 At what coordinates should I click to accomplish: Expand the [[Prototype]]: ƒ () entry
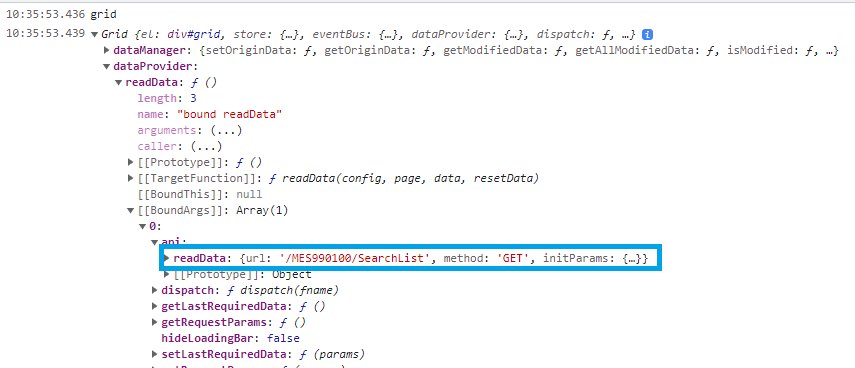click(x=131, y=162)
